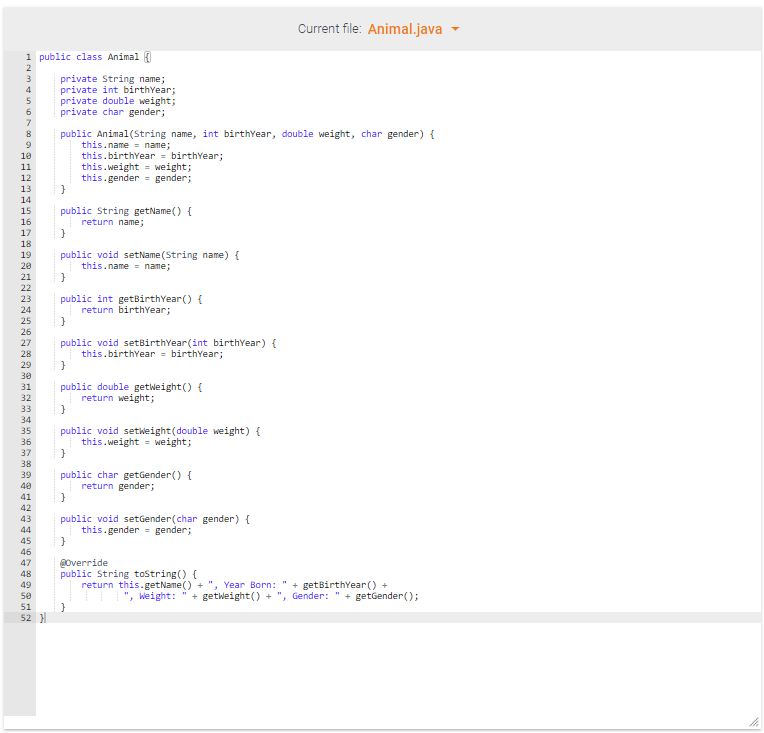Click the Animal constructor signature on line 8
The image size is (764, 733).
(247, 134)
